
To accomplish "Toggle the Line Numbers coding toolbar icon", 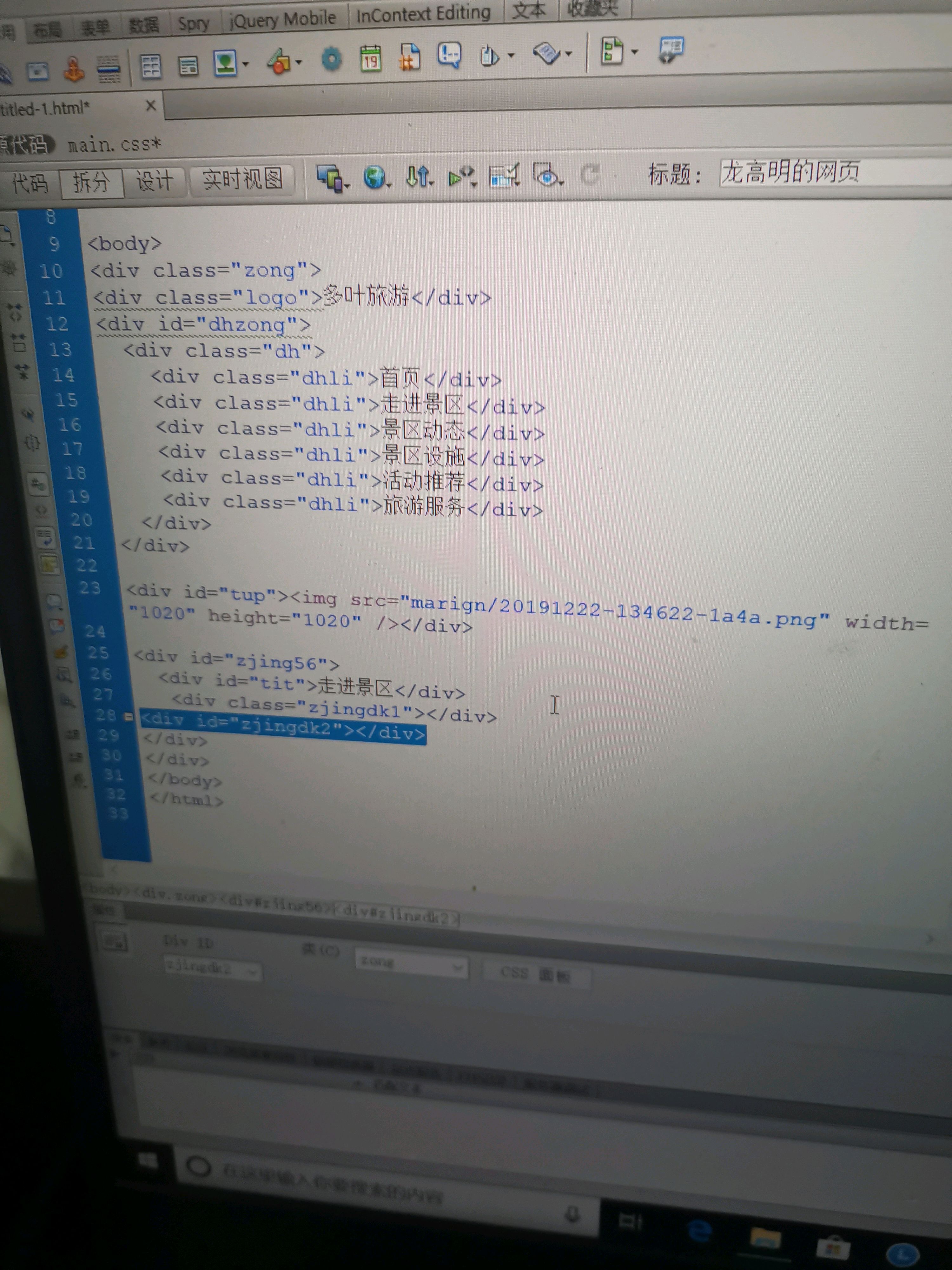I will tap(38, 484).
